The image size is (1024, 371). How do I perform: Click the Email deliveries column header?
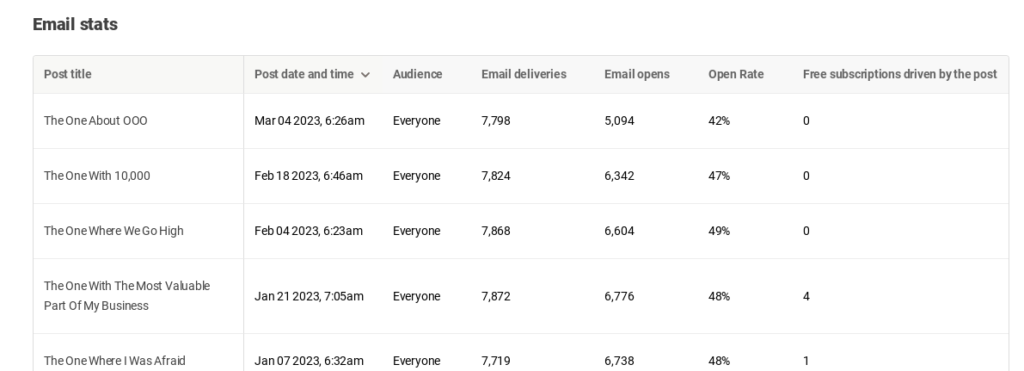(524, 74)
